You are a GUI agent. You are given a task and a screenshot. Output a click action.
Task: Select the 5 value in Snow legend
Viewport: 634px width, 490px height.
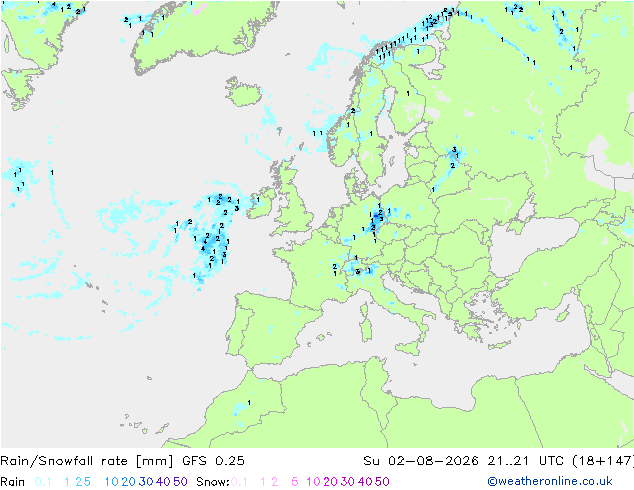[x=295, y=482]
